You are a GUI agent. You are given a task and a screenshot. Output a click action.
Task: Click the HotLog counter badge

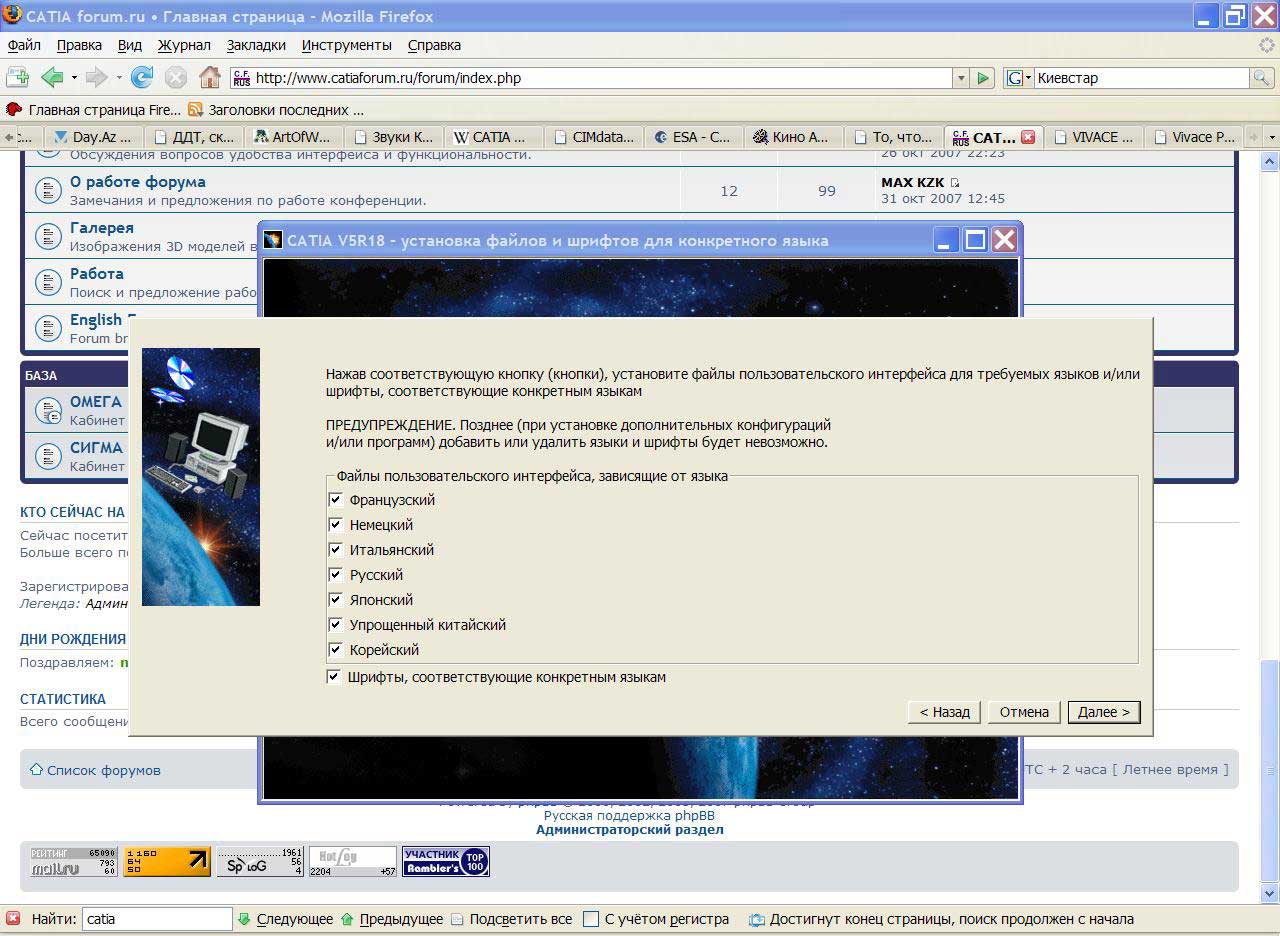click(353, 862)
